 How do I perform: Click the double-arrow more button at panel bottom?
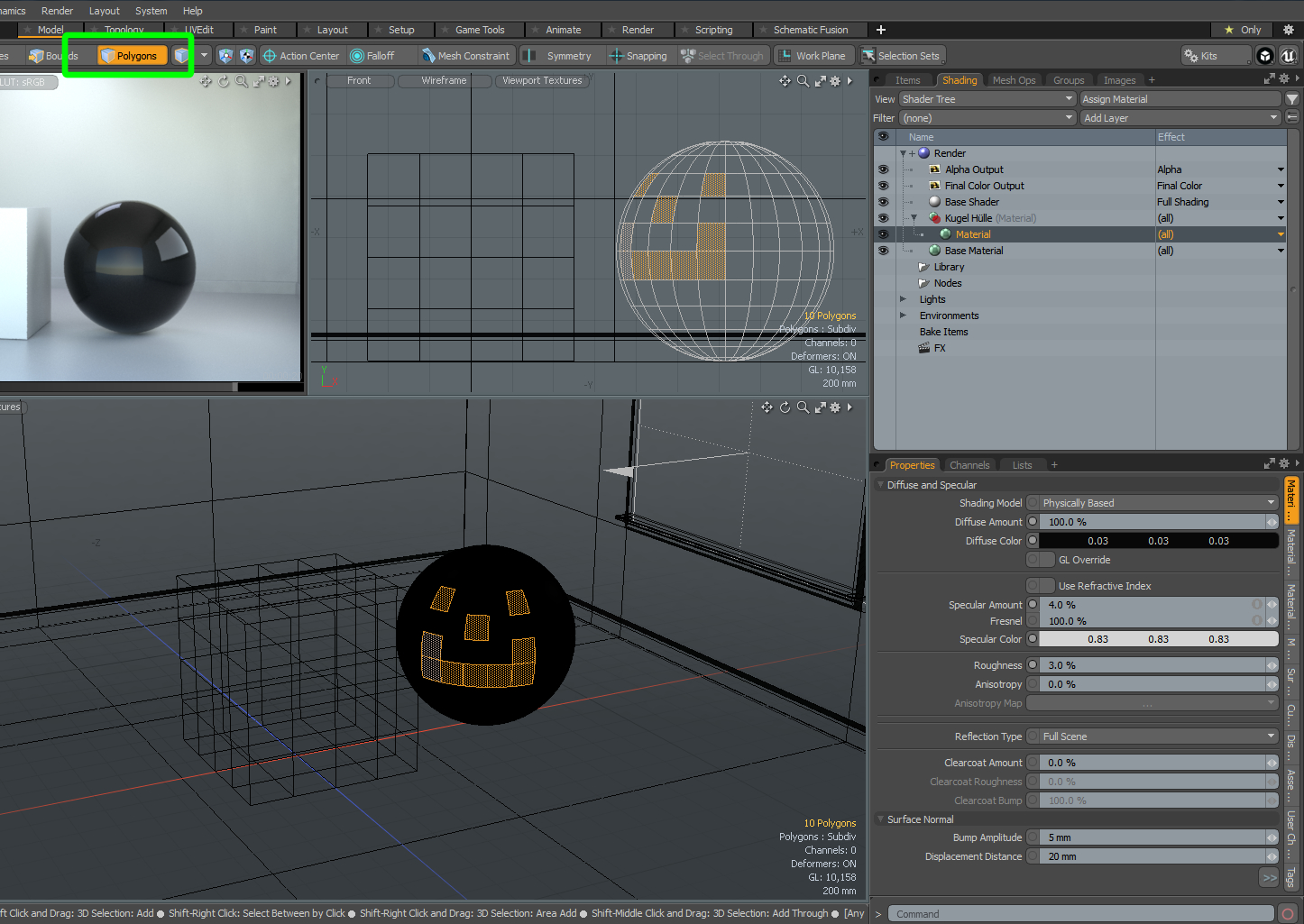click(1270, 877)
